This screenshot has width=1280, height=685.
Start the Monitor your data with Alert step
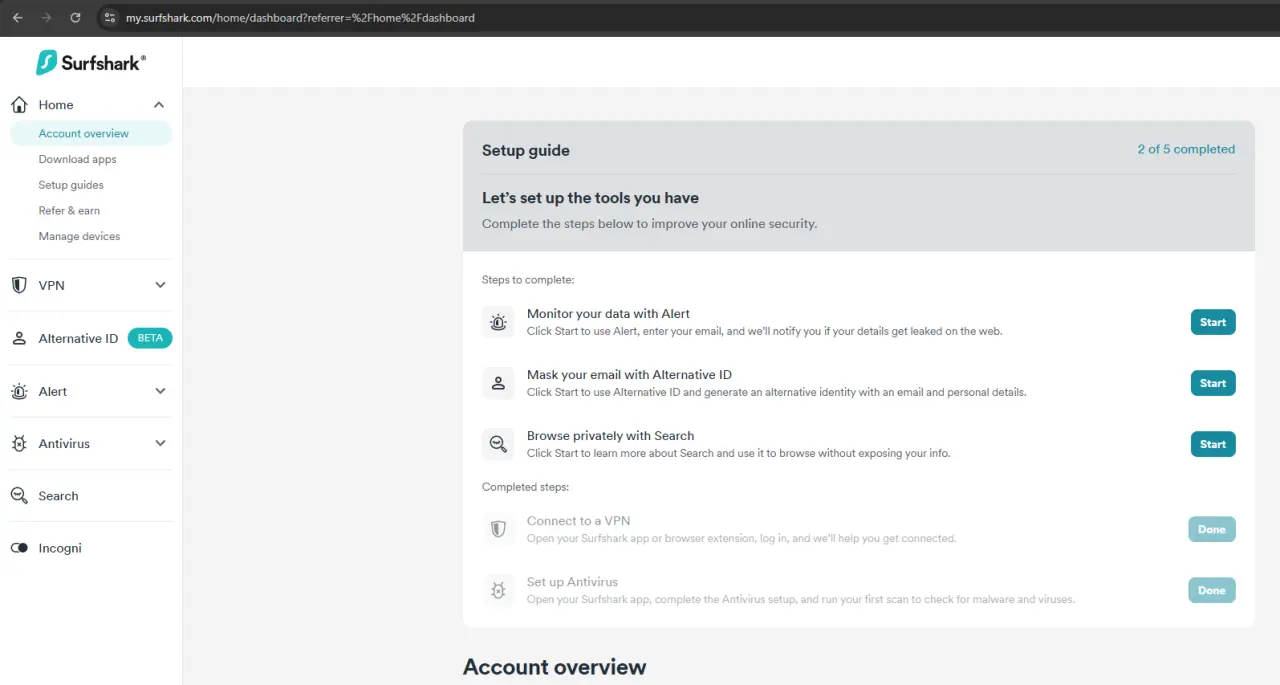pyautogui.click(x=1213, y=322)
